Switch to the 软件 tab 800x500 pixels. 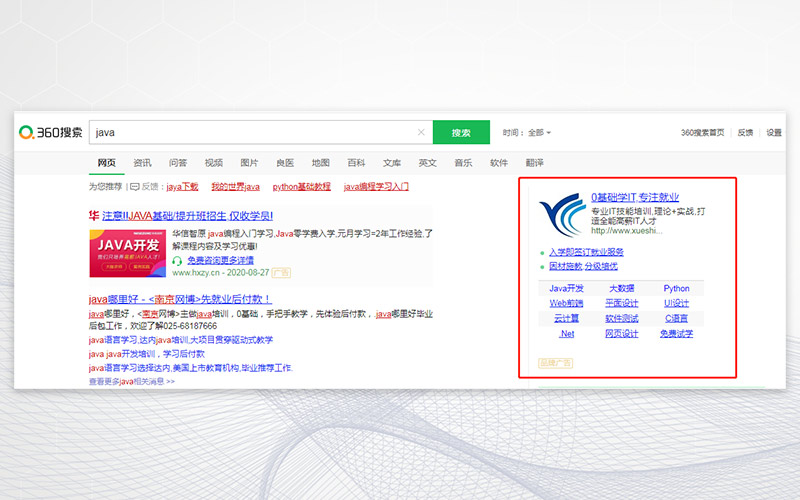[x=499, y=163]
